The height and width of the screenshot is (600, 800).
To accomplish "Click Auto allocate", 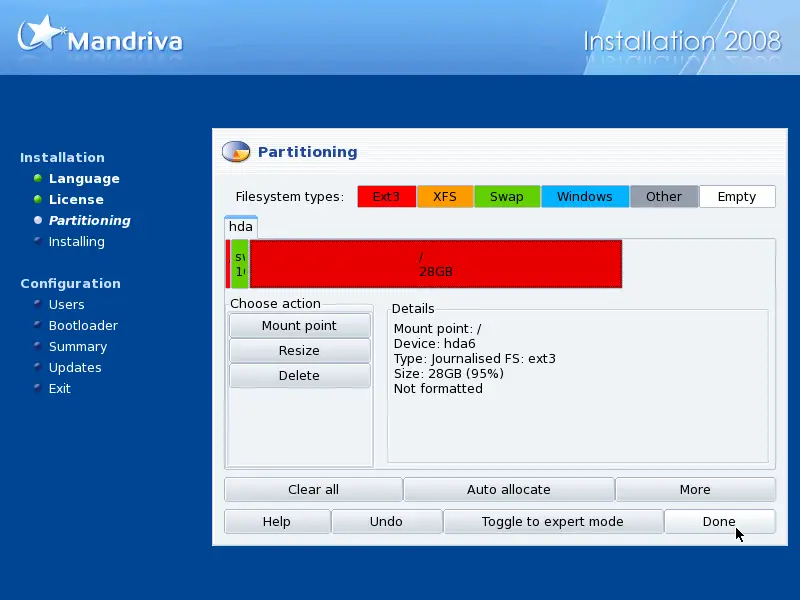I will [x=509, y=489].
